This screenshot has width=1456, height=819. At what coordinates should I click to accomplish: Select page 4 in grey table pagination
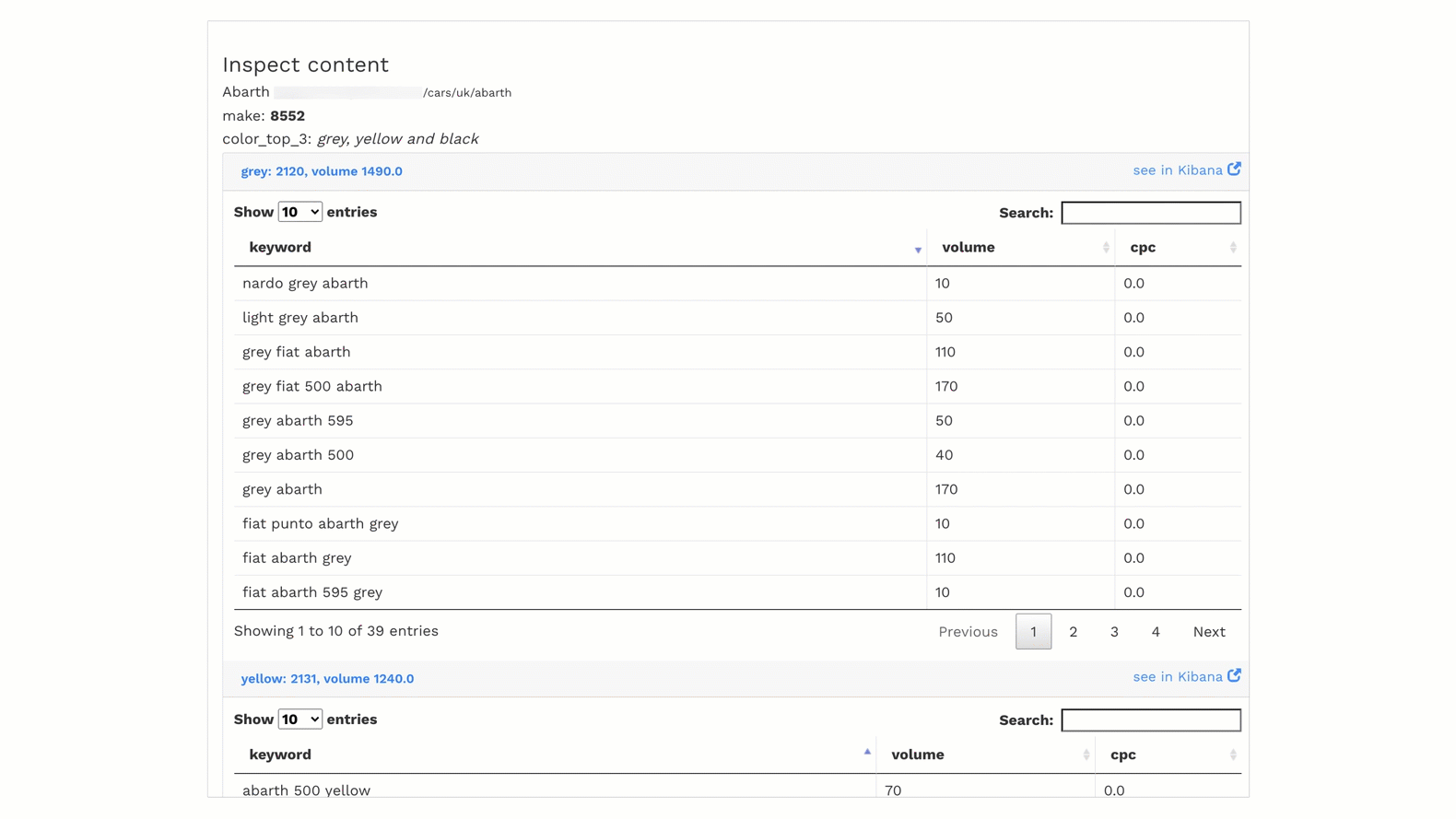tap(1156, 632)
